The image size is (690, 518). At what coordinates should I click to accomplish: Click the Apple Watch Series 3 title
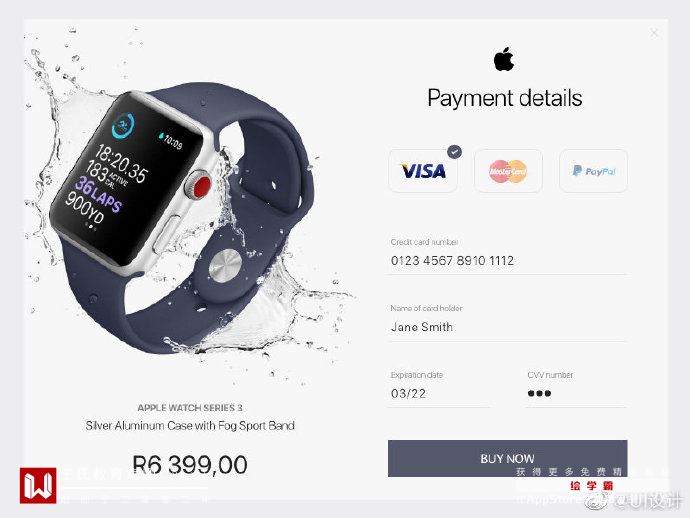pyautogui.click(x=190, y=408)
